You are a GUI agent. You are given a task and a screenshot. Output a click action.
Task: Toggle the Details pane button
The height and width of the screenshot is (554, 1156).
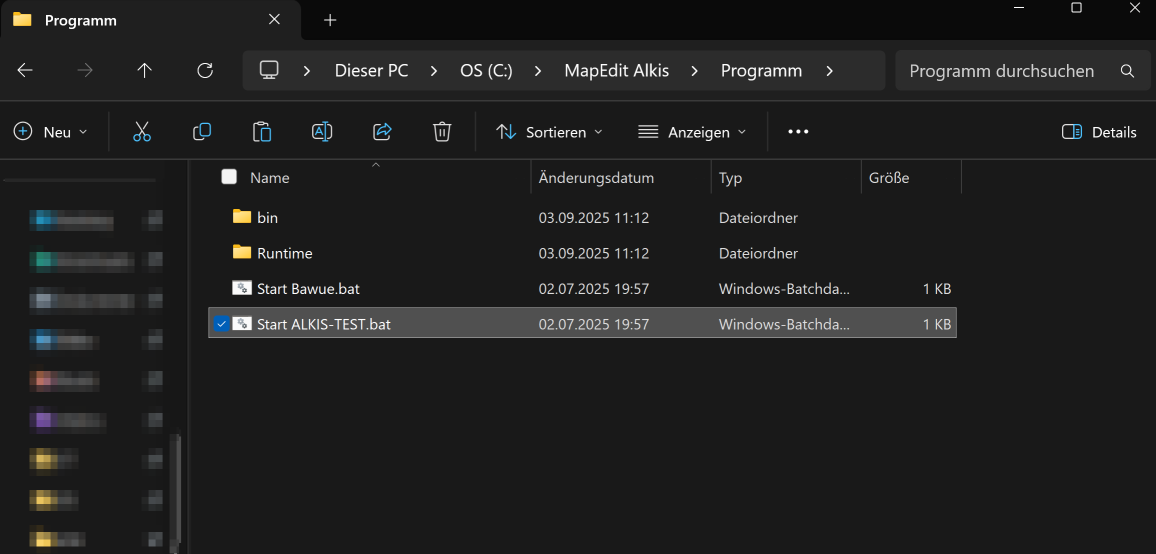(x=1099, y=132)
